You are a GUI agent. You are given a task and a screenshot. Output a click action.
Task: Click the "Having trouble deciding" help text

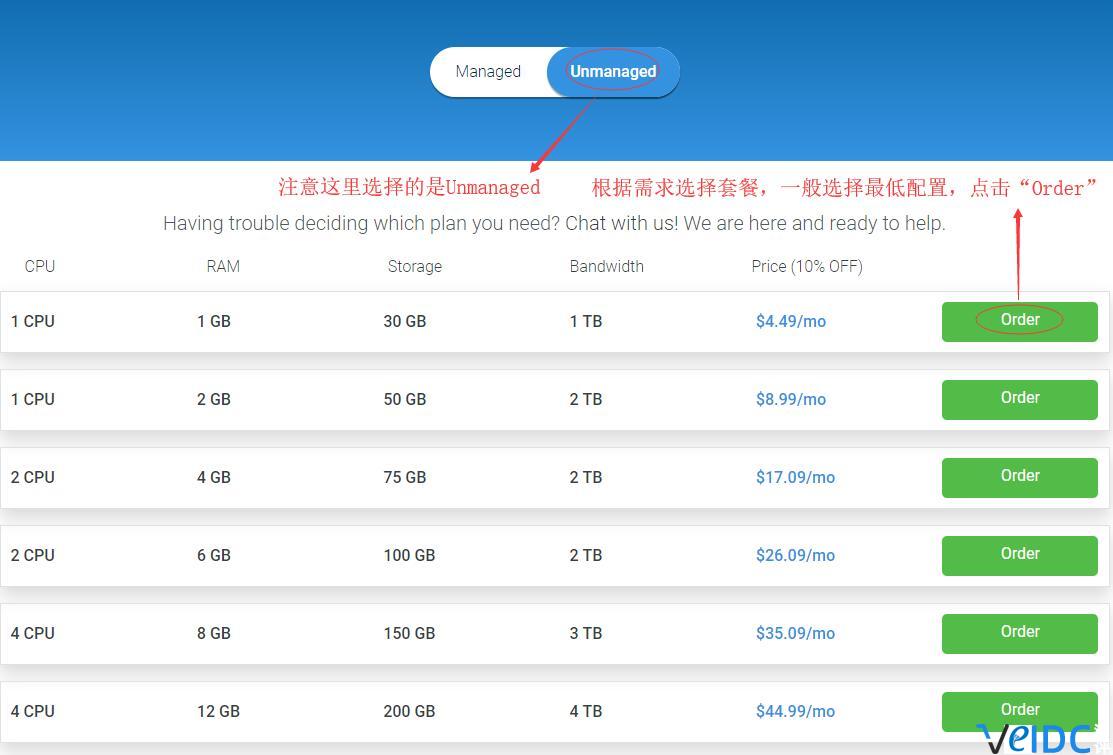pyautogui.click(x=554, y=224)
